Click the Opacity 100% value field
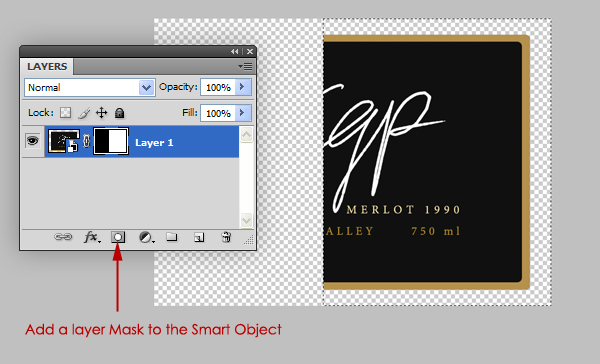The width and height of the screenshot is (600, 364). (x=218, y=88)
